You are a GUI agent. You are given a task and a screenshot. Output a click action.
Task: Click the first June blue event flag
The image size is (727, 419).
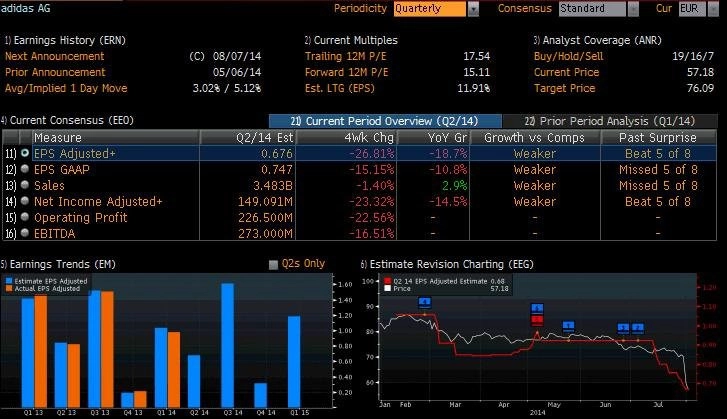(624, 328)
